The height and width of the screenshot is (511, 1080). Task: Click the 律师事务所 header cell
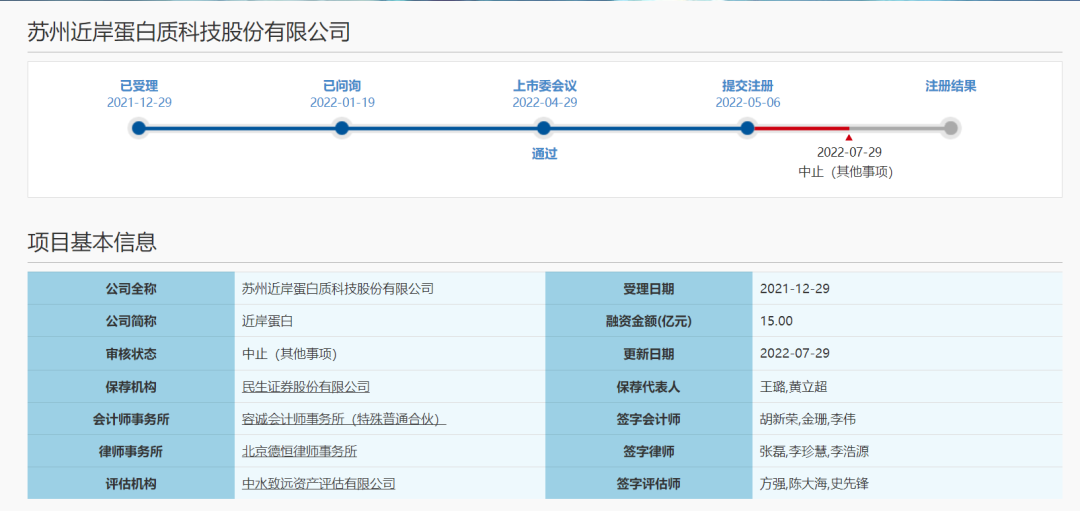click(x=131, y=452)
